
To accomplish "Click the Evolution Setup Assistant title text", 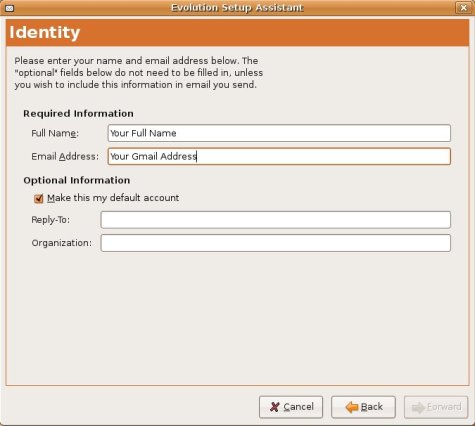I will point(237,8).
